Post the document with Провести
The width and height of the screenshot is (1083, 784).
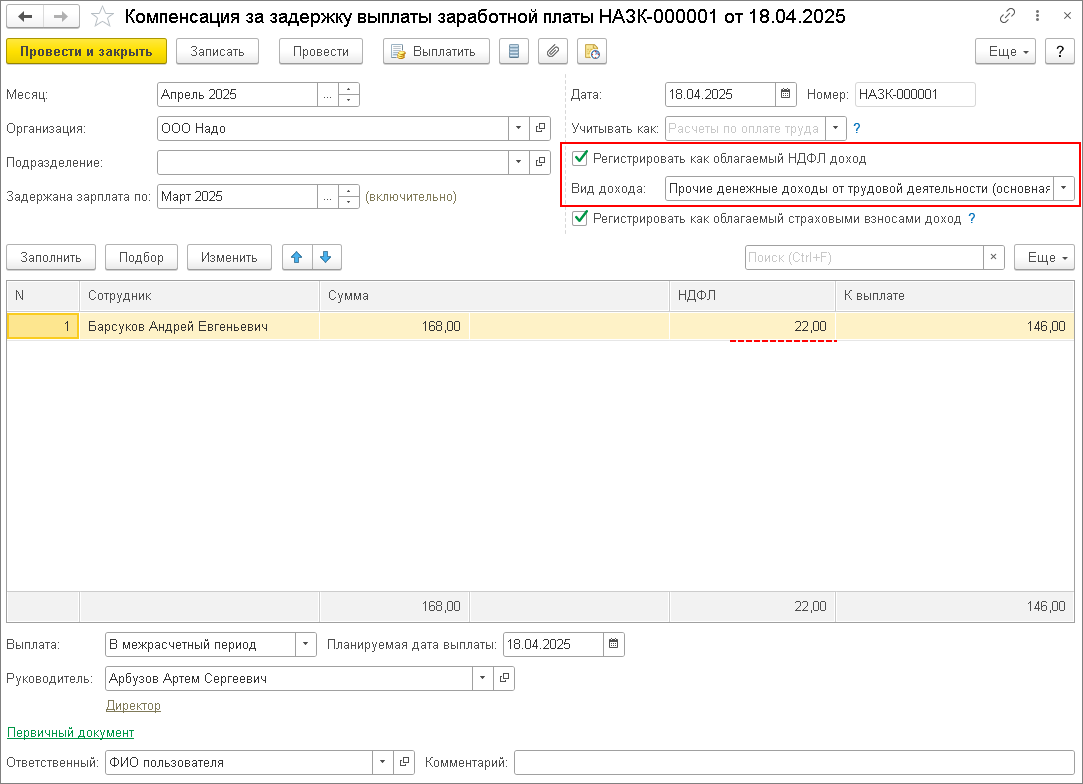tap(320, 51)
